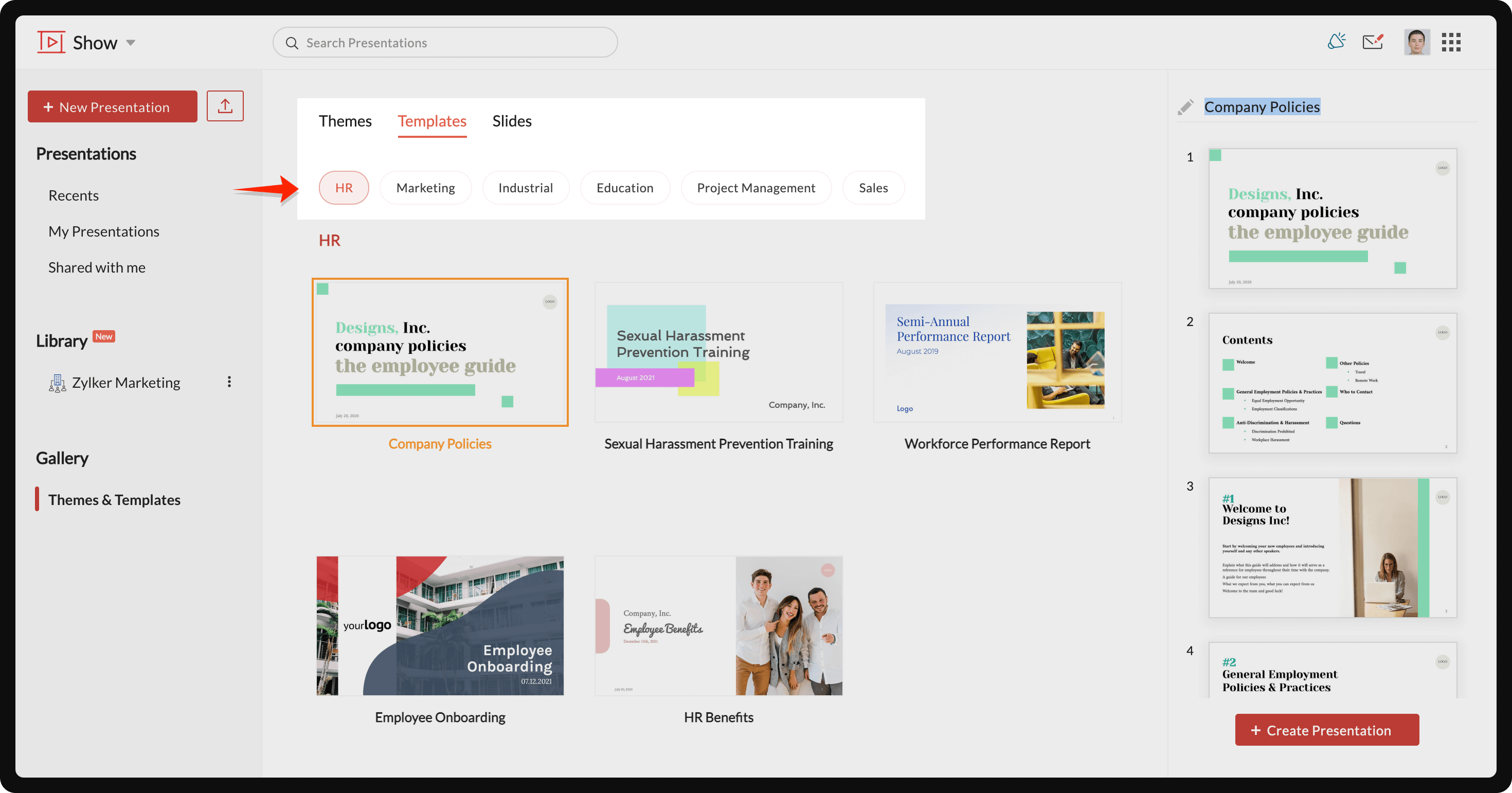
Task: Switch to the Slides tab
Action: [511, 121]
